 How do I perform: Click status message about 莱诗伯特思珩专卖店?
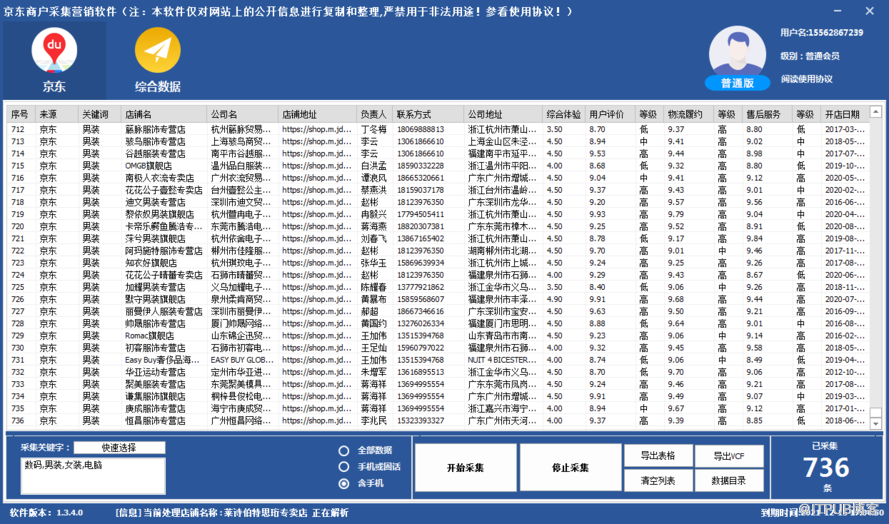tap(232, 513)
